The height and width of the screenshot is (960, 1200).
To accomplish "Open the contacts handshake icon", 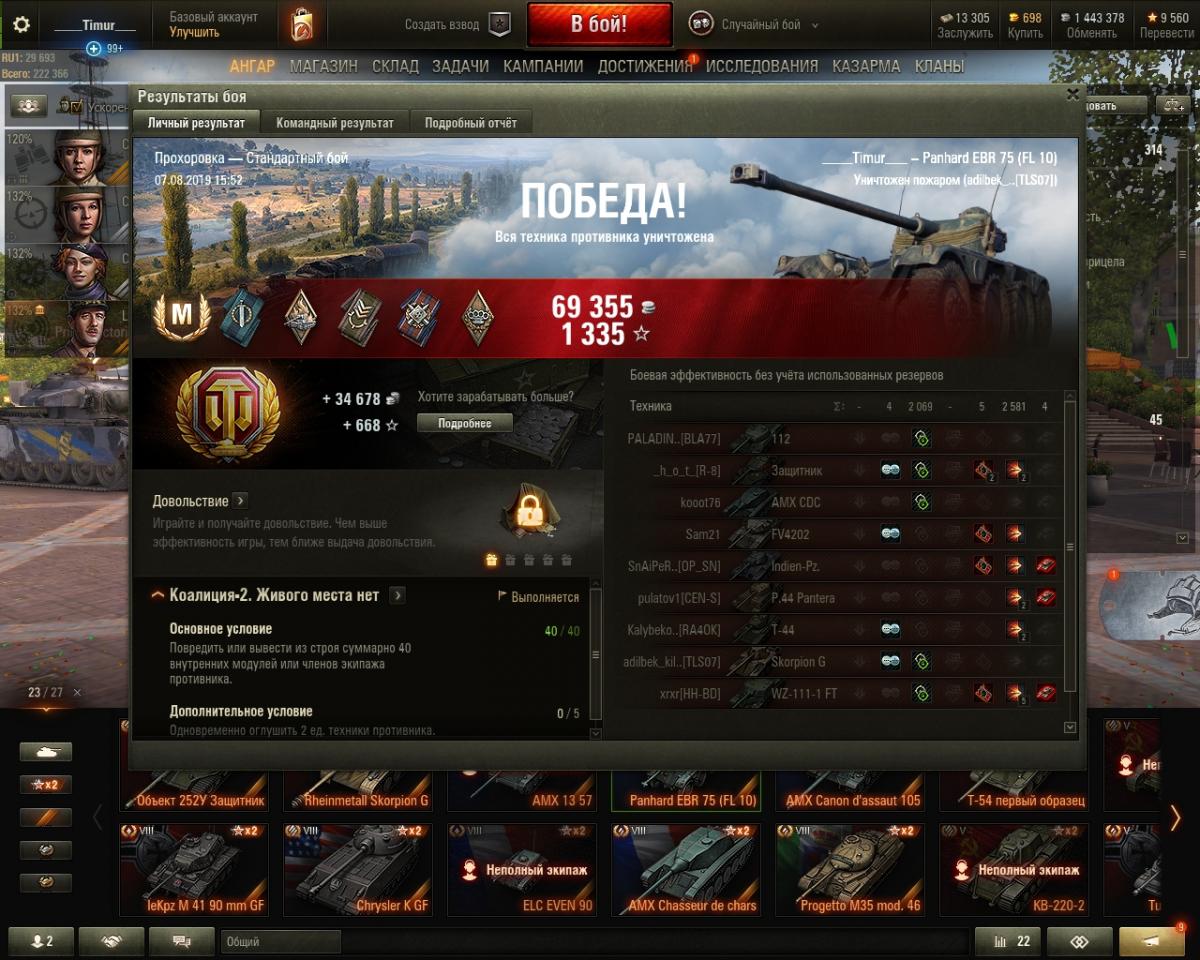I will 111,941.
